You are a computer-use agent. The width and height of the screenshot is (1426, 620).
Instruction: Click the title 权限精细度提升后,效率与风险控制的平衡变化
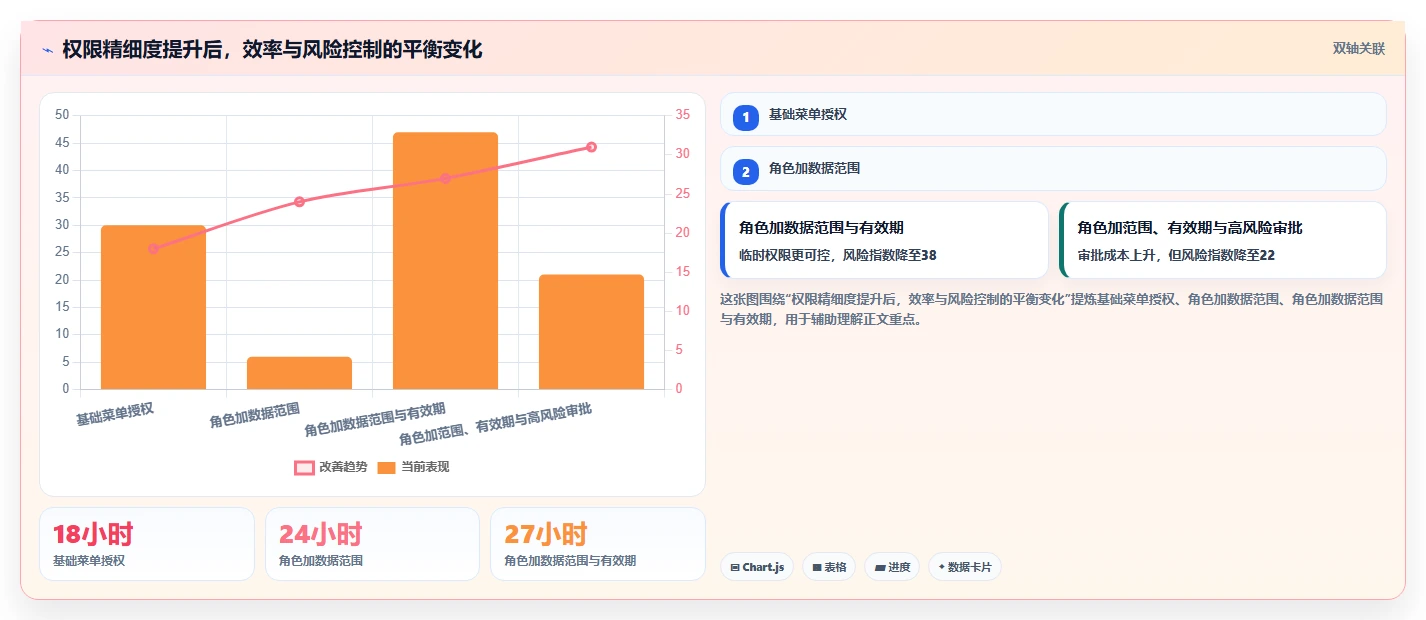(x=272, y=49)
